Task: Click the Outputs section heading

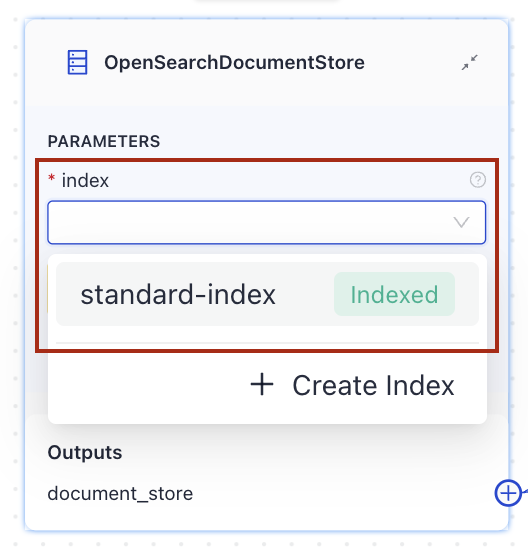Action: pyautogui.click(x=85, y=452)
